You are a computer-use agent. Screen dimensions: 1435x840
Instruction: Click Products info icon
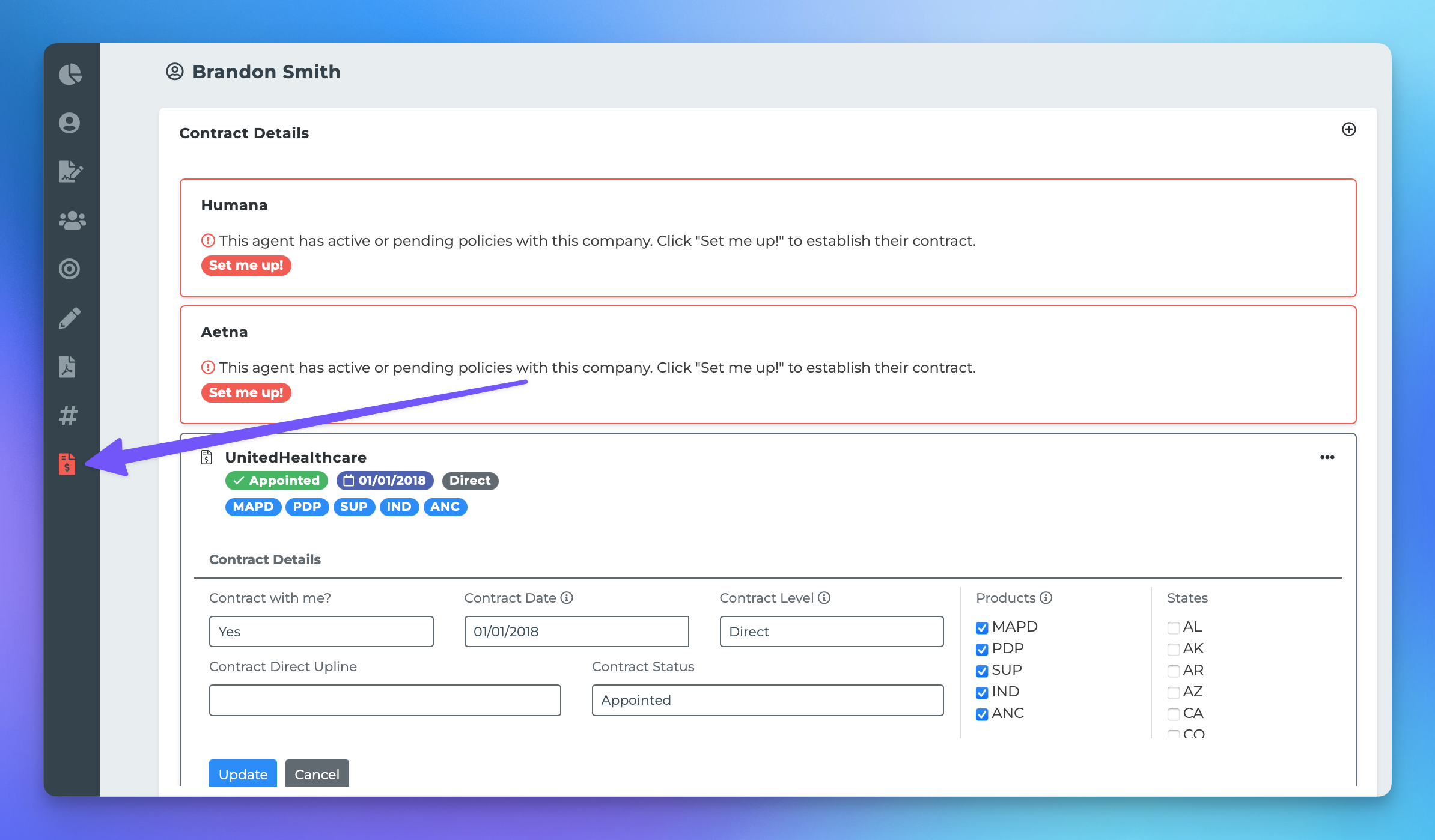coord(1046,598)
